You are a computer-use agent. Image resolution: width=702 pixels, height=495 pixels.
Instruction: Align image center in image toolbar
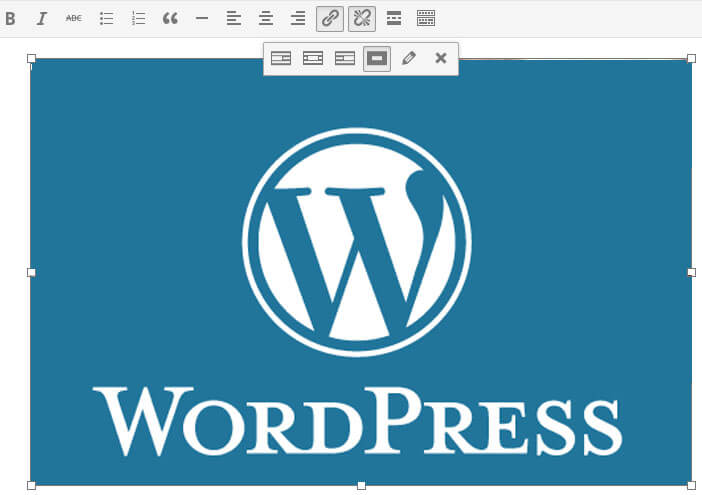pyautogui.click(x=313, y=58)
